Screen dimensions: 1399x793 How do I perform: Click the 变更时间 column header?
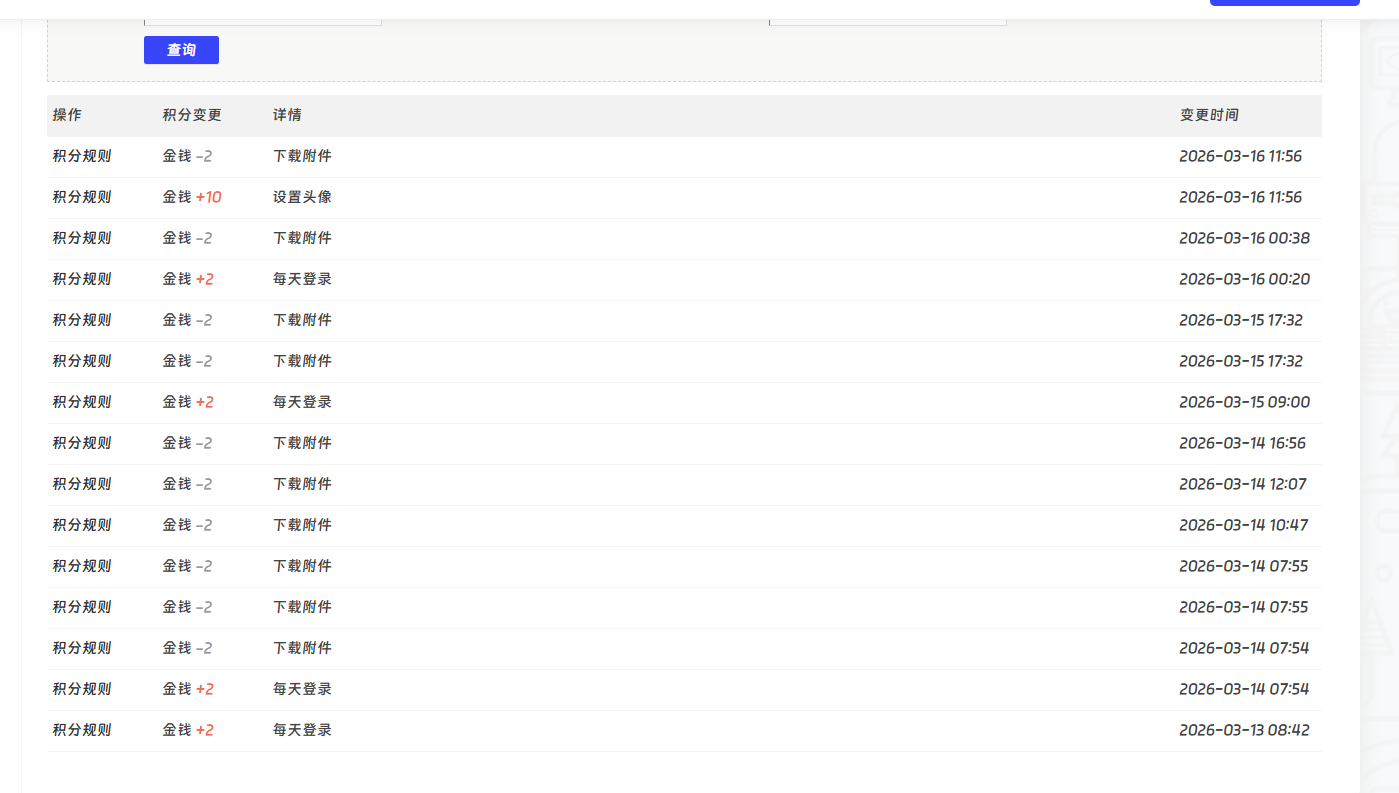click(1209, 115)
